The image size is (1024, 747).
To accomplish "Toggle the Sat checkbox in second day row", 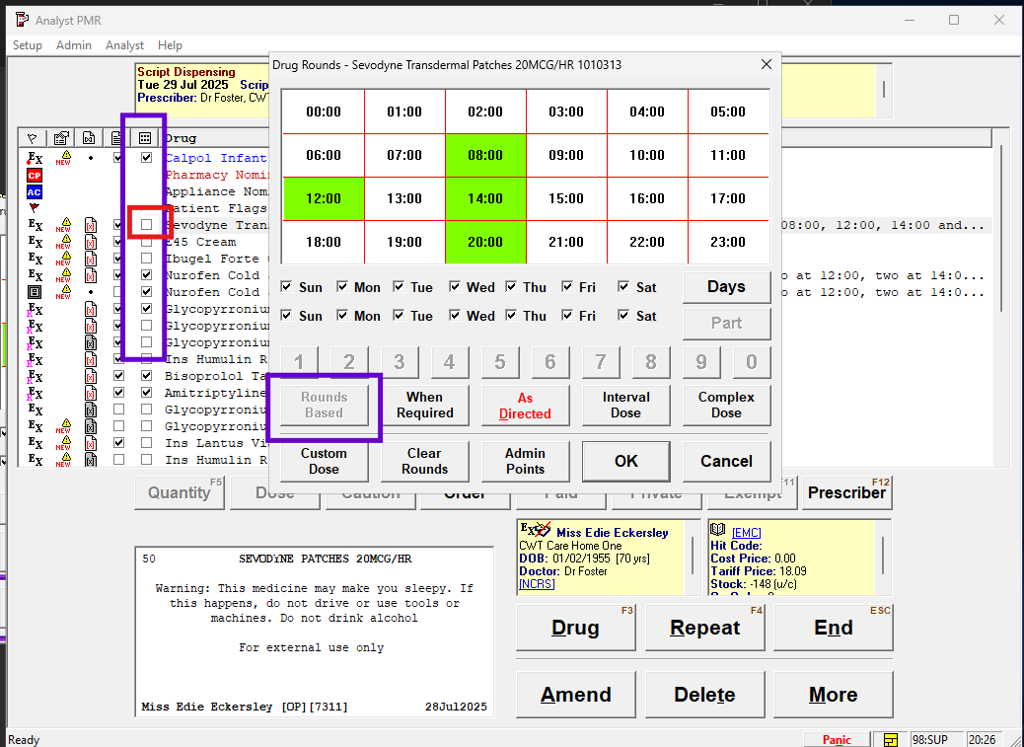I will click(x=624, y=316).
